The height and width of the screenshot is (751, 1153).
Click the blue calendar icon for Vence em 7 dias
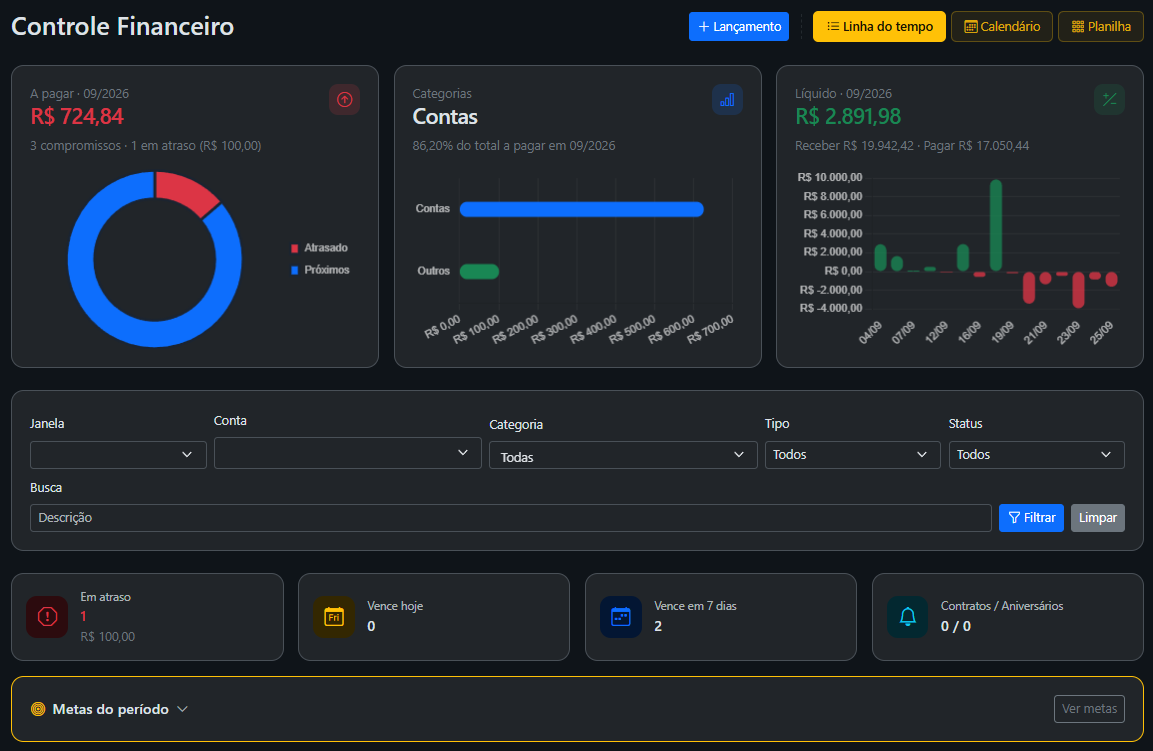(x=621, y=616)
